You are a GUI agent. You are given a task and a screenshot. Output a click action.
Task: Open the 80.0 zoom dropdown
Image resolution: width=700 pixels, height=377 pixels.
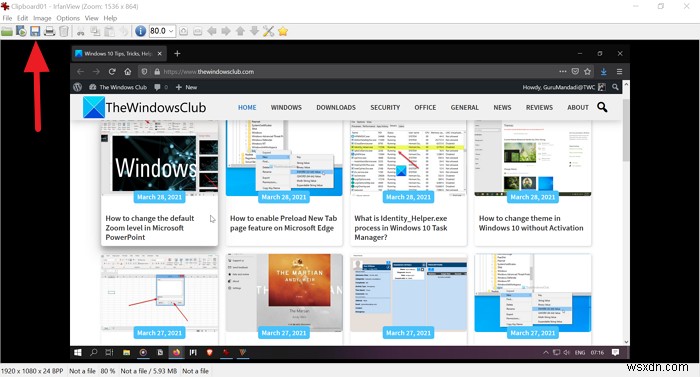coord(171,31)
